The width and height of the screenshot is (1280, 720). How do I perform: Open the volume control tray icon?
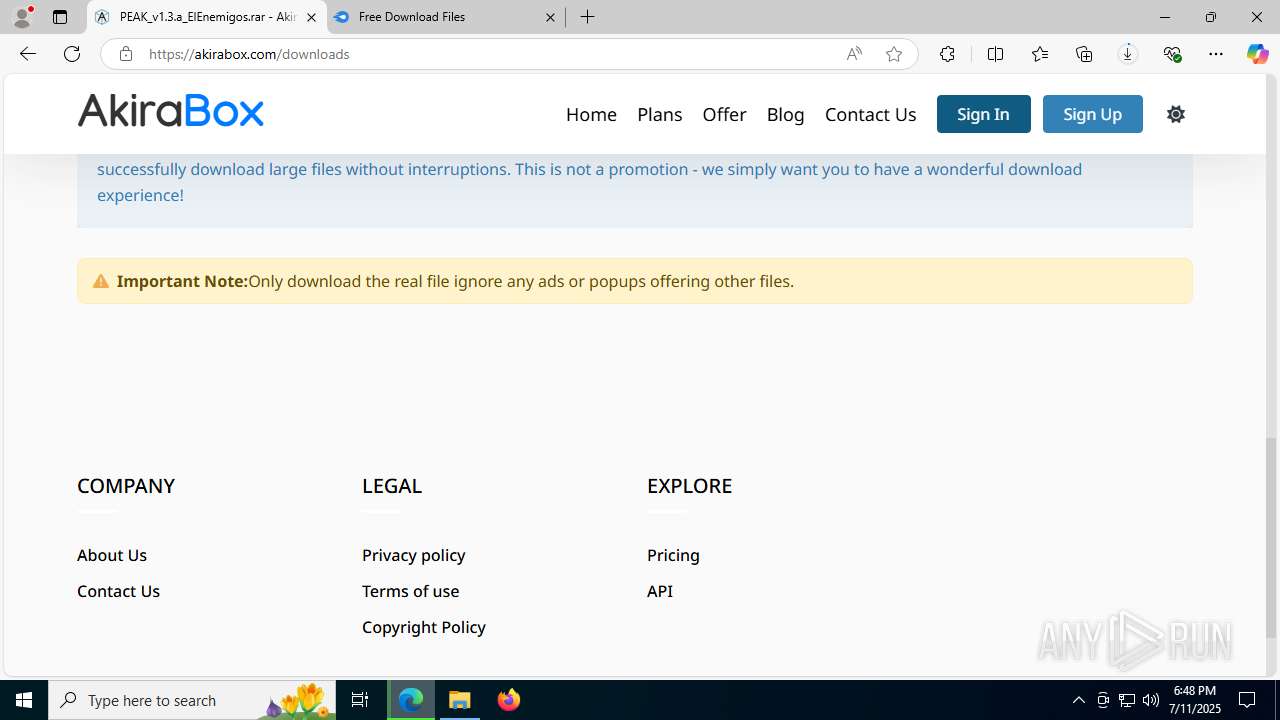(1151, 700)
